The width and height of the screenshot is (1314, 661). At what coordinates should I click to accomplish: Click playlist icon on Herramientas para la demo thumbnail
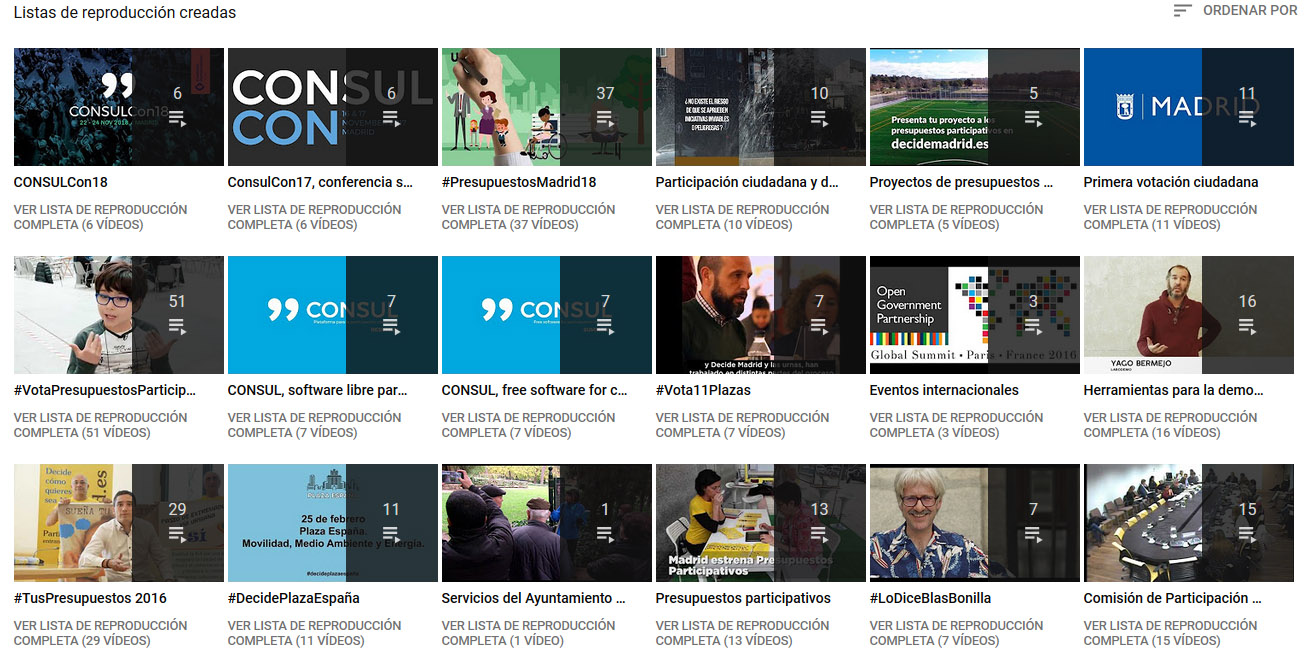coord(1247,326)
